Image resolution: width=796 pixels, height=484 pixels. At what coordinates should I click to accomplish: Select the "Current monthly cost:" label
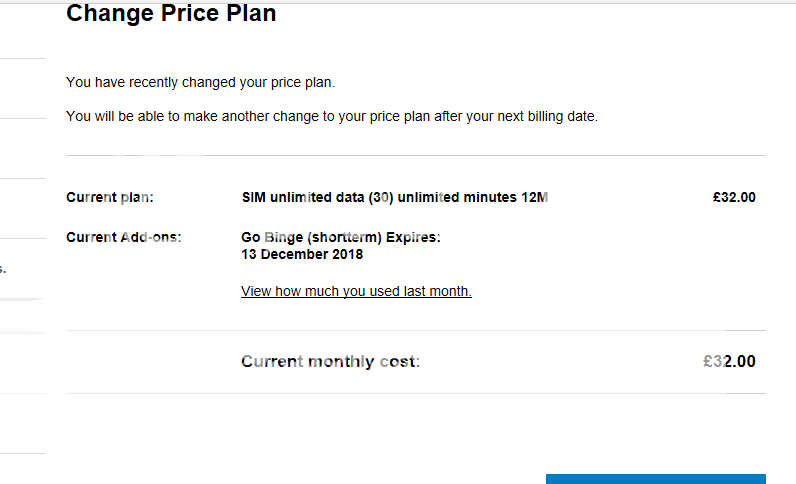click(330, 361)
